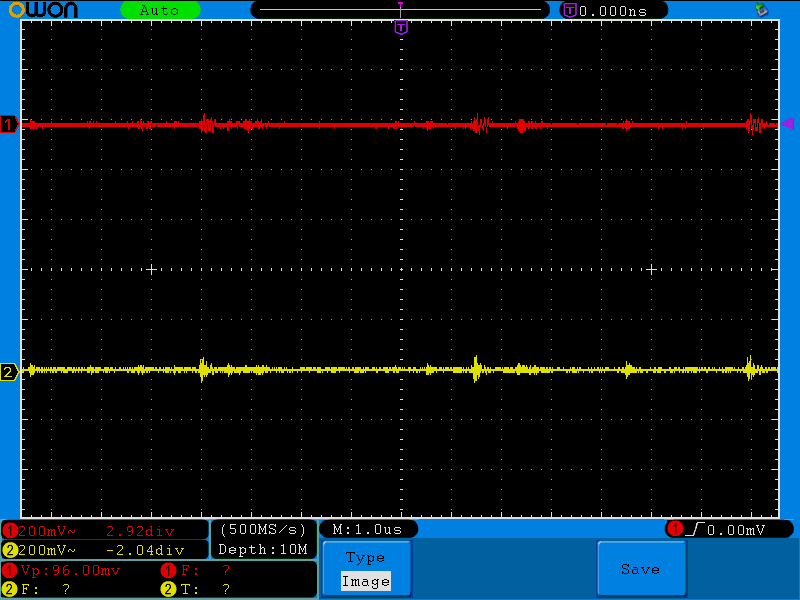Click the purple T icon beside 0.000ns

pos(569,10)
